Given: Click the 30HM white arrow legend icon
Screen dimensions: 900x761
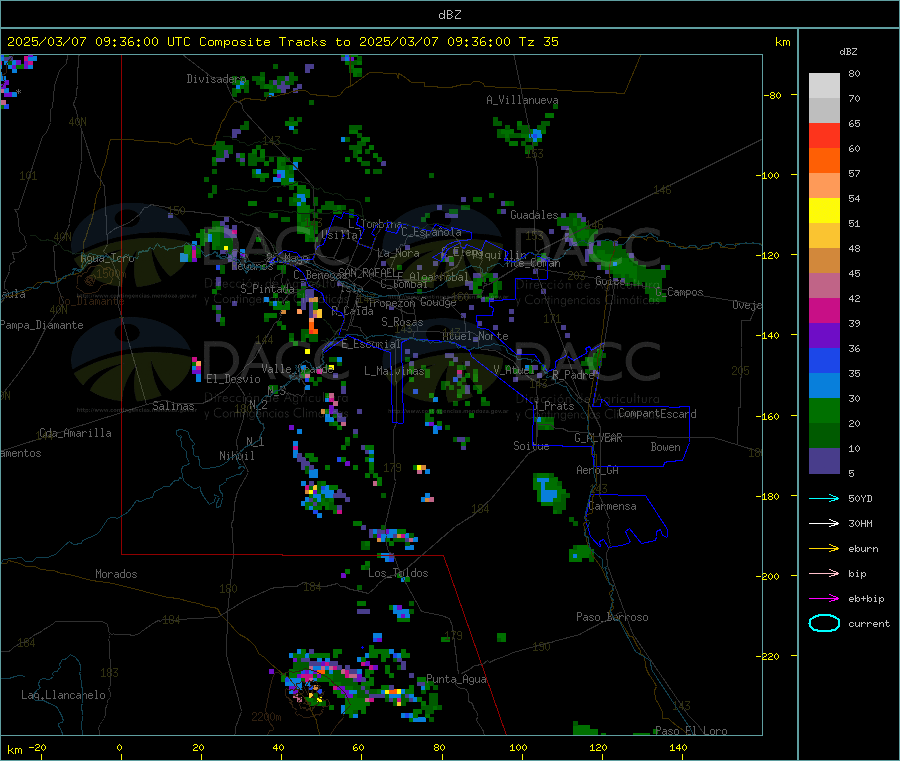Looking at the screenshot, I should click(x=824, y=523).
